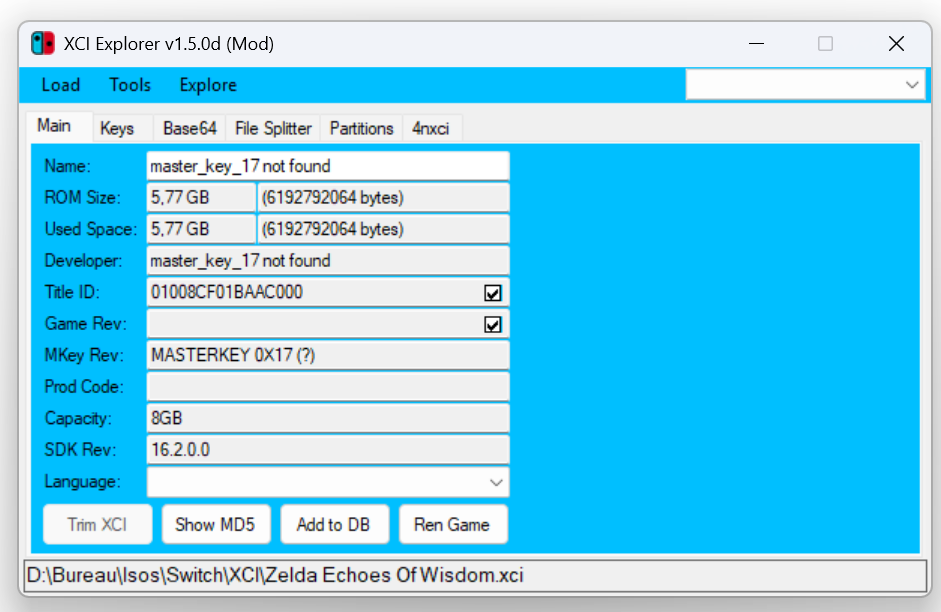This screenshot has width=941, height=612.
Task: Switch to the 4nxci tab
Action: (x=431, y=128)
